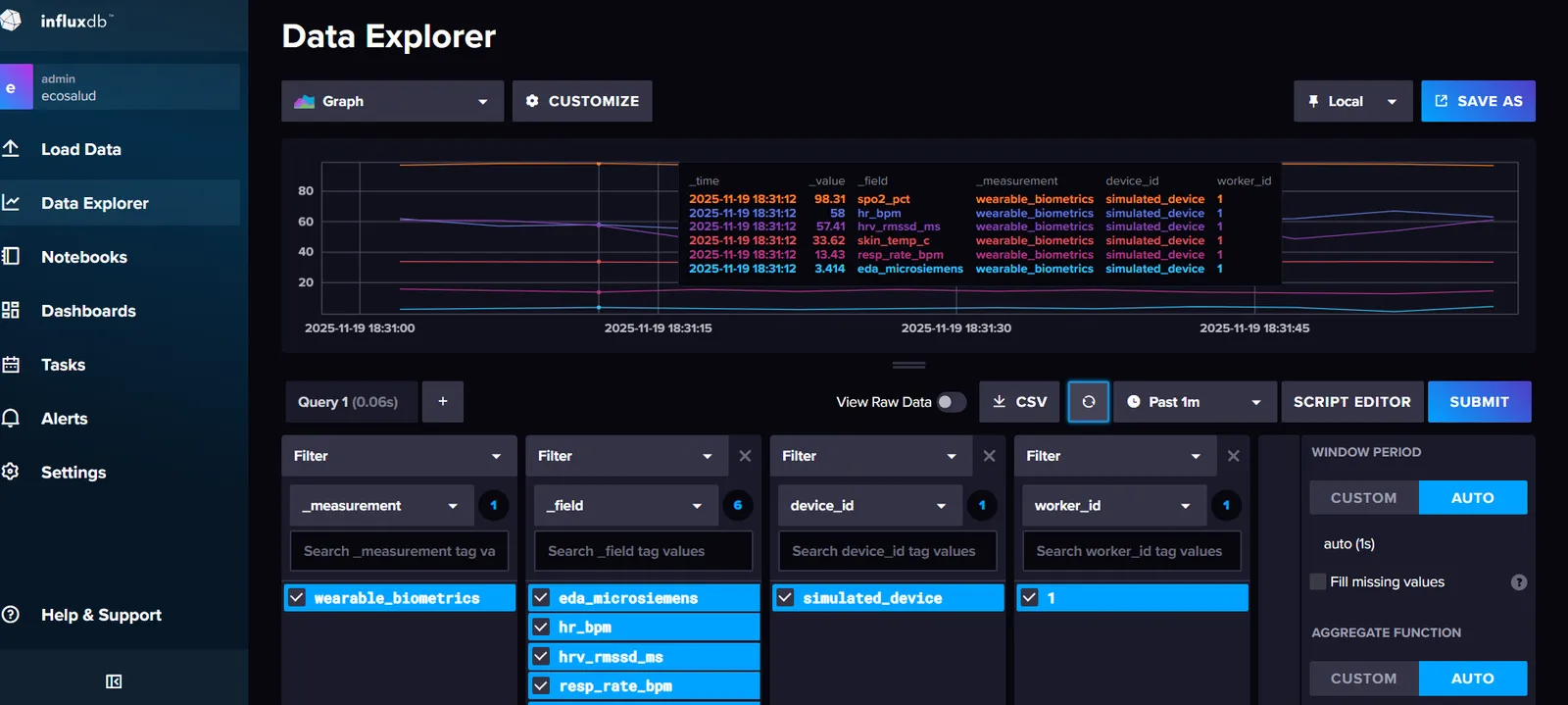1568x705 pixels.
Task: Click the Settings gear icon
Action: 11,472
